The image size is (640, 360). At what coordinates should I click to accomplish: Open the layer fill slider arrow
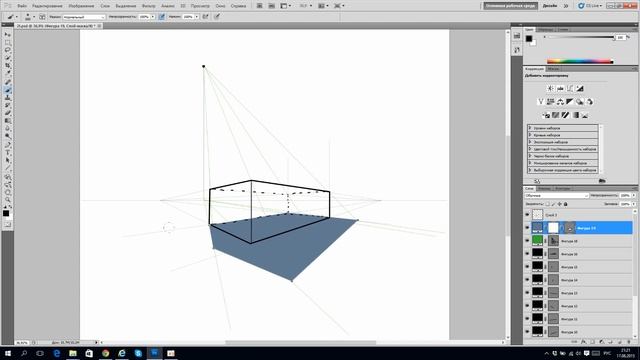point(633,204)
